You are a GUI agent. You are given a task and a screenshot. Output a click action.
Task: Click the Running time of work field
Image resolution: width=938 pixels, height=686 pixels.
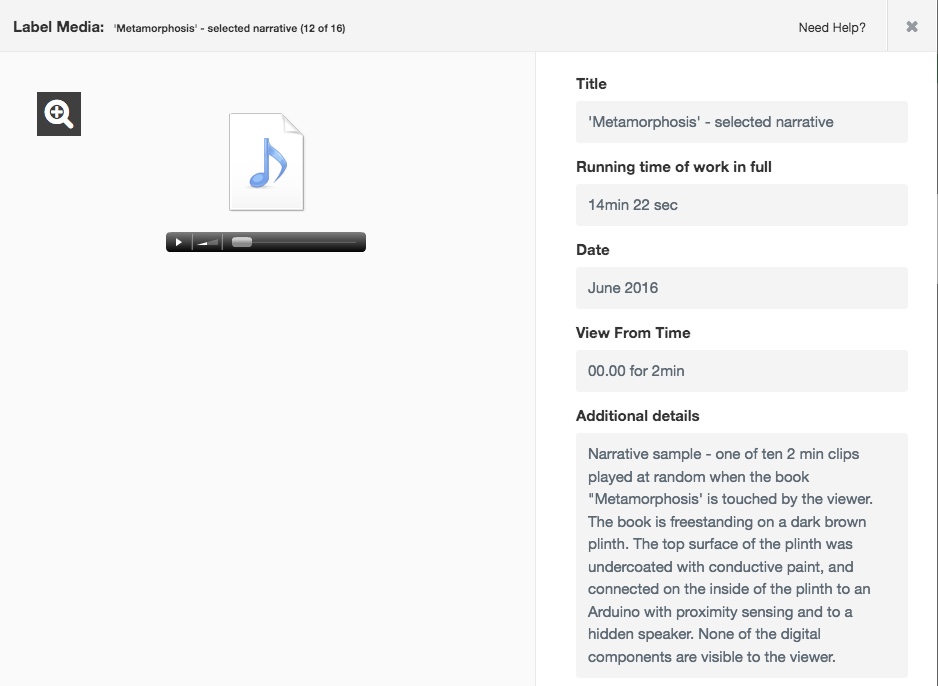[741, 205]
